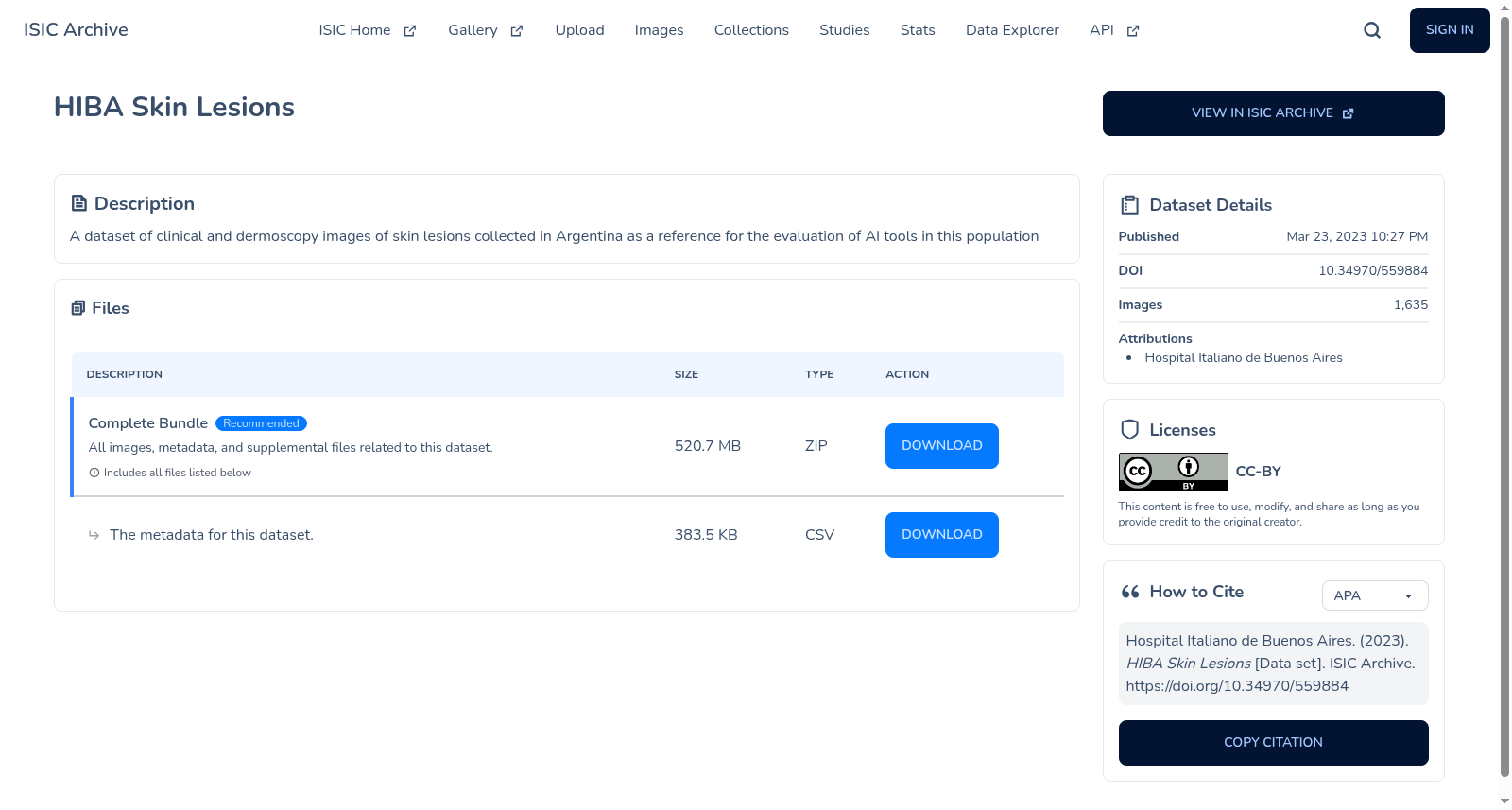Click the TYPE column header
Image resolution: width=1512 pixels, height=810 pixels.
click(x=819, y=374)
